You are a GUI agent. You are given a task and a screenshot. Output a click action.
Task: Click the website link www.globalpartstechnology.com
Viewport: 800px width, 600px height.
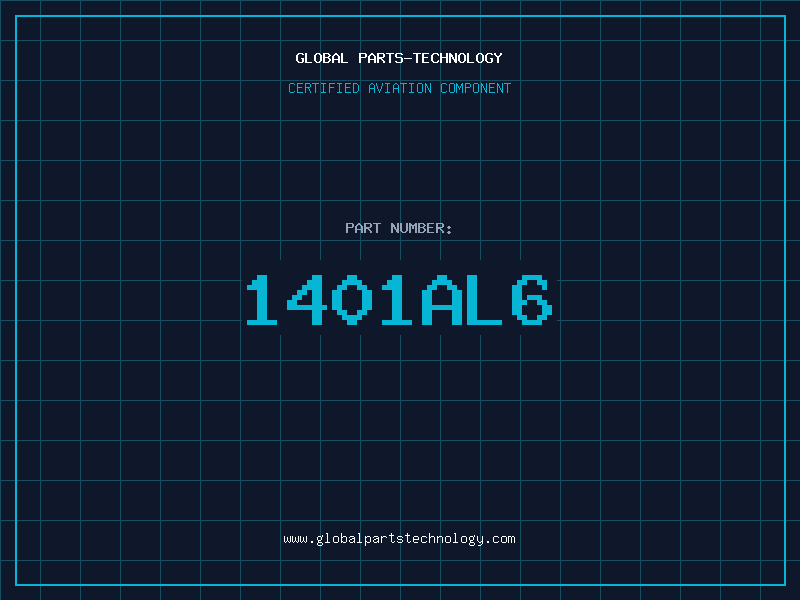[399, 539]
